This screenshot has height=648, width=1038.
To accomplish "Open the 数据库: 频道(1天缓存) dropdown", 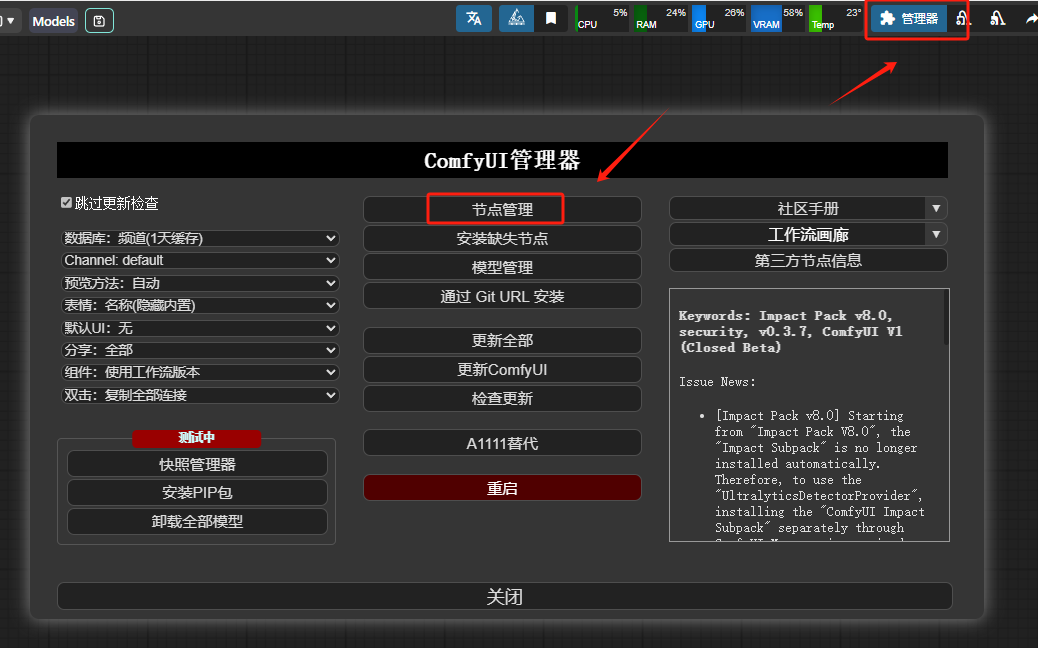I will 200,238.
